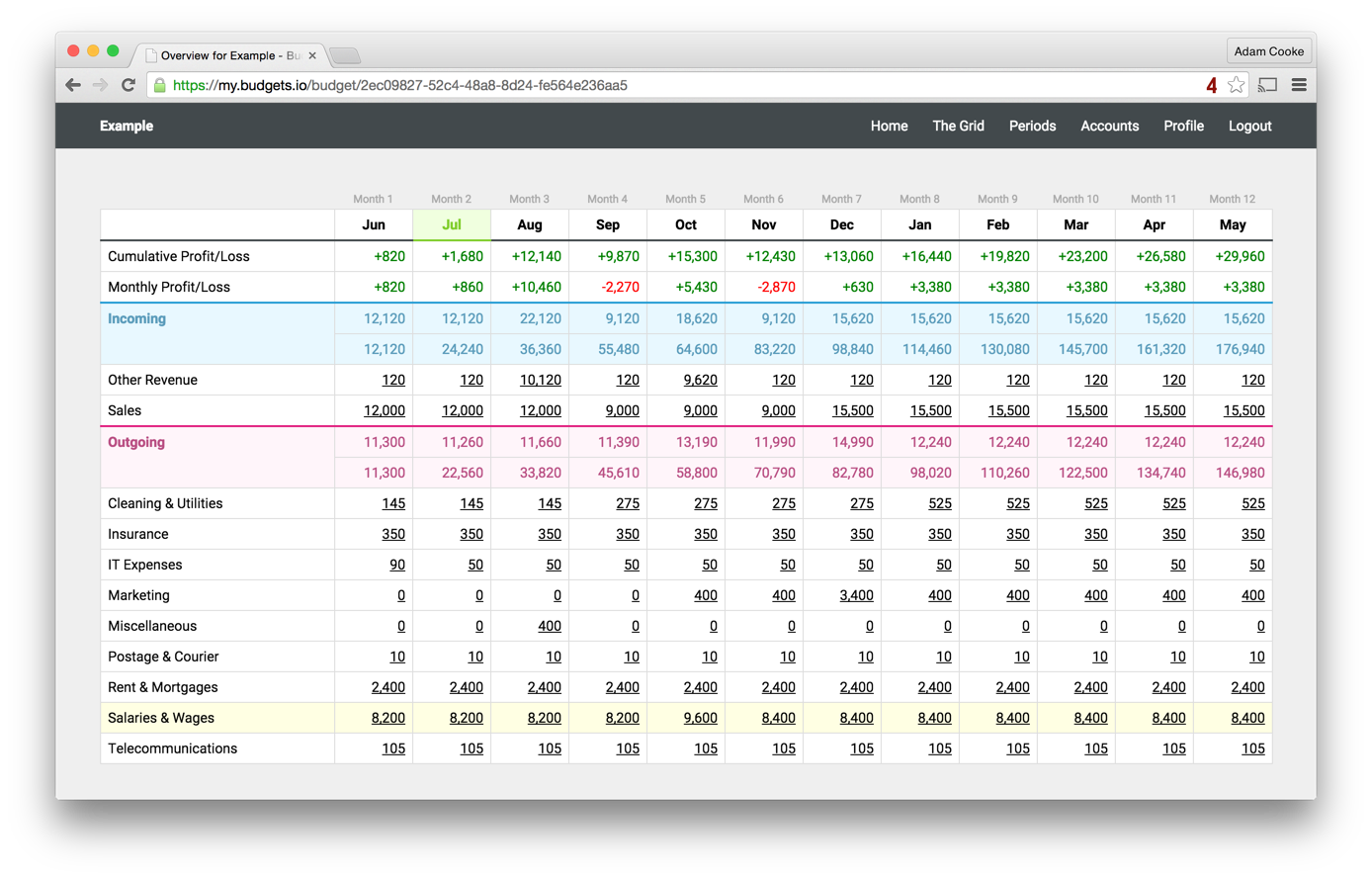Click the +29,960 cumulative profit for May
Image resolution: width=1372 pixels, height=879 pixels.
[x=1240, y=256]
